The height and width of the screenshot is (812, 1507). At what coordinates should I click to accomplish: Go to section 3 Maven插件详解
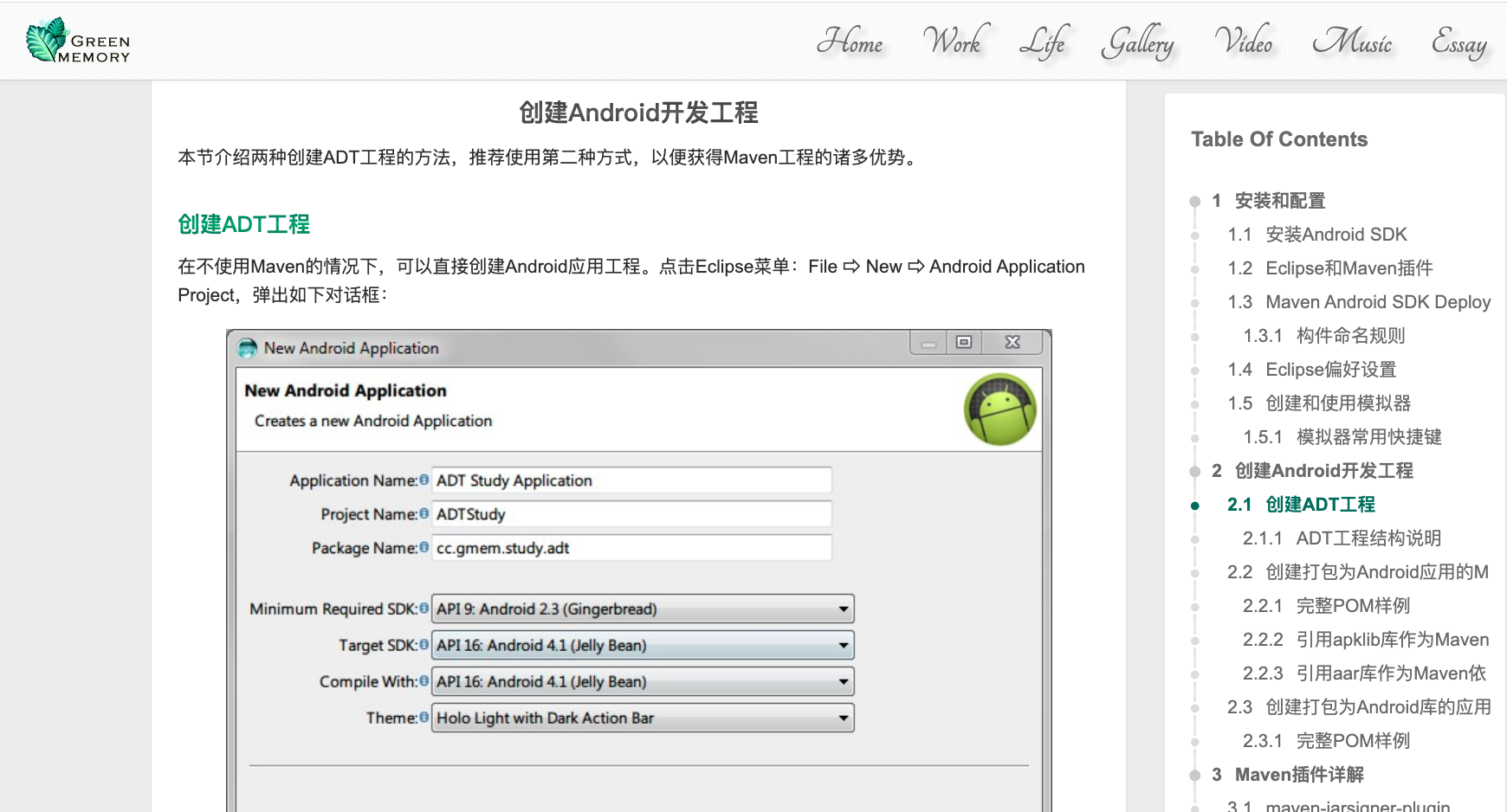tap(1287, 775)
